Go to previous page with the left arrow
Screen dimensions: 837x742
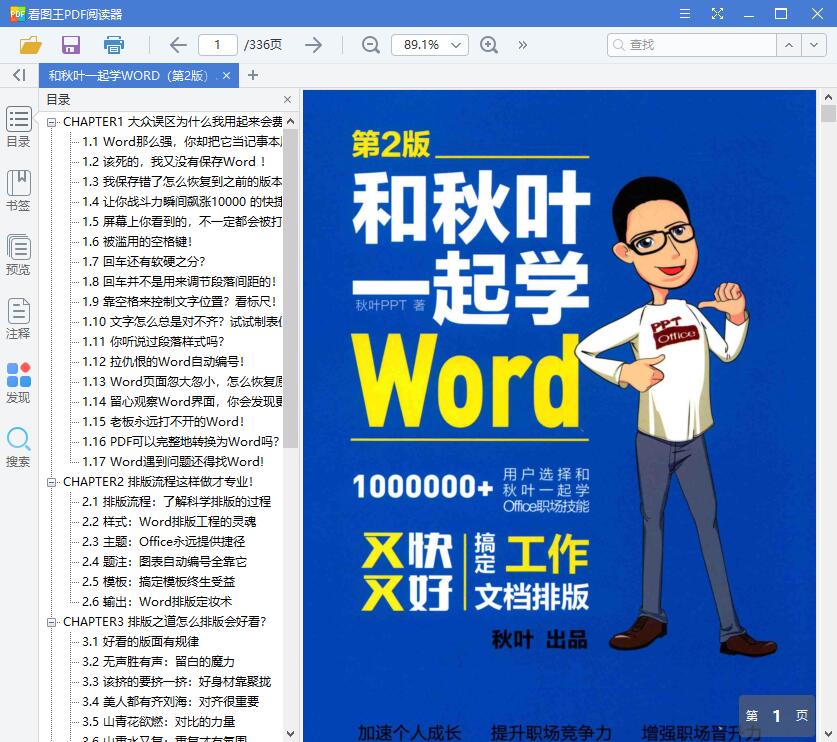(178, 45)
